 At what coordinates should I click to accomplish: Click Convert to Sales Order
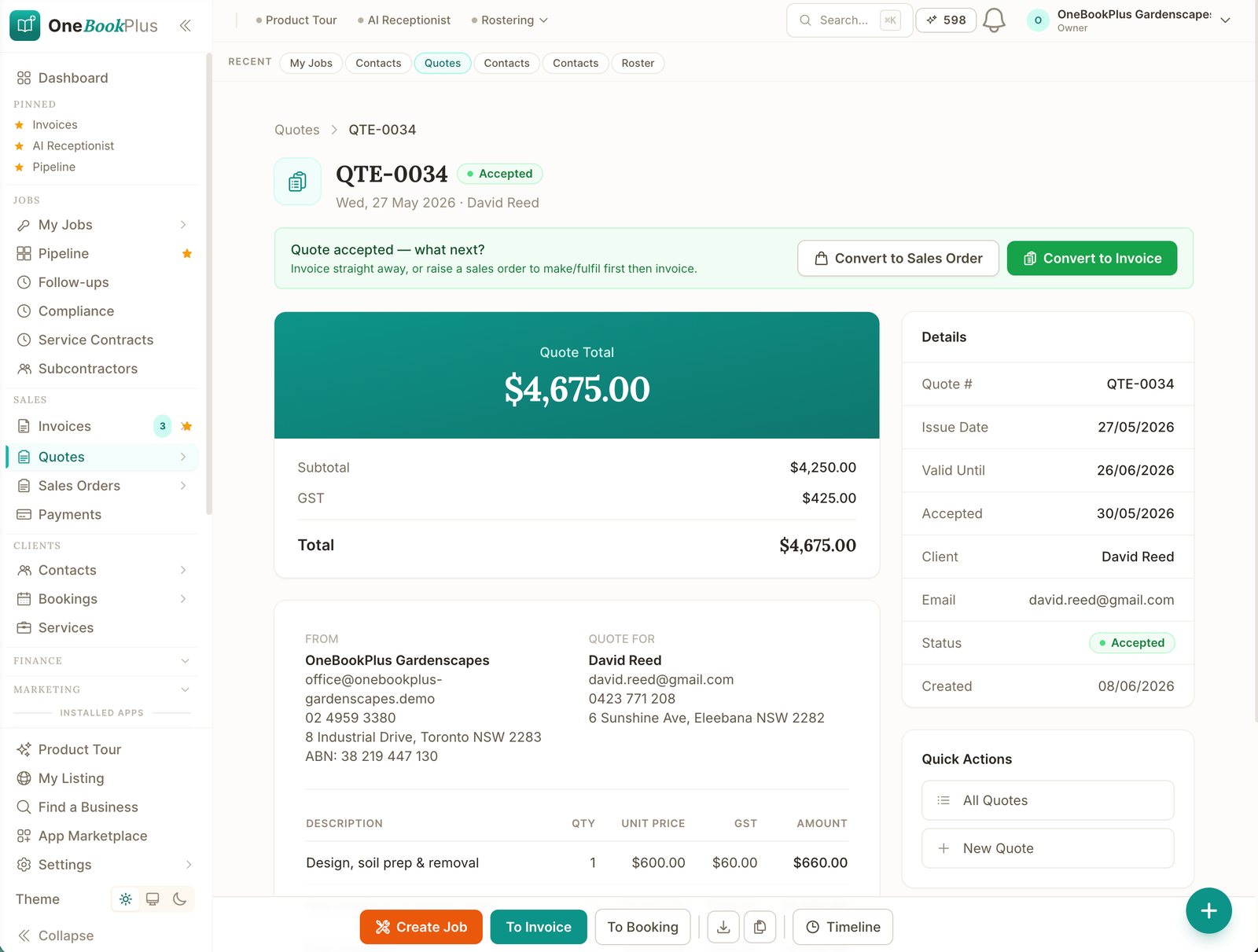[x=898, y=258]
